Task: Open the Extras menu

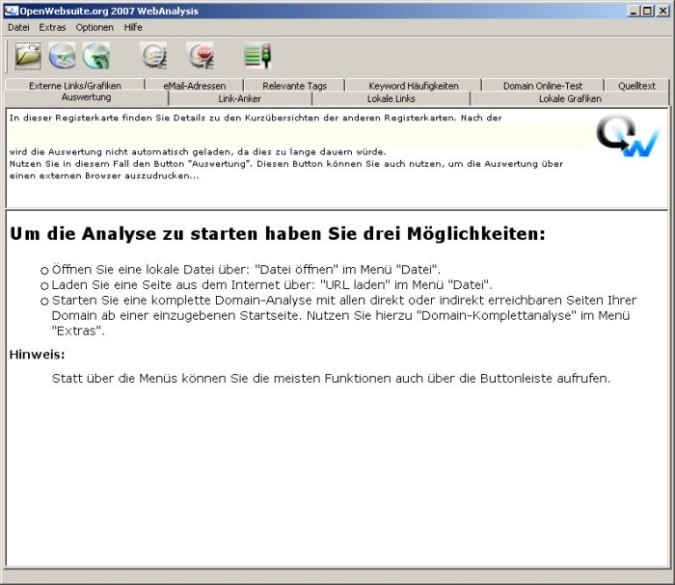Action: point(53,28)
